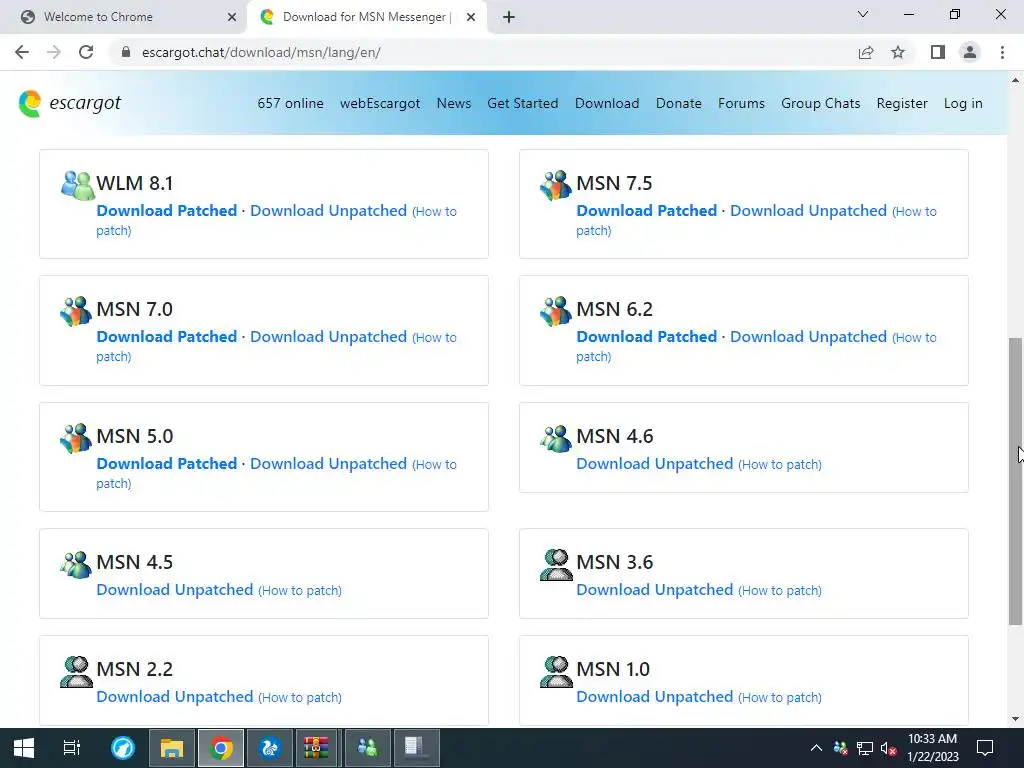Open the News nav item
Viewport: 1024px width, 768px height.
(454, 103)
